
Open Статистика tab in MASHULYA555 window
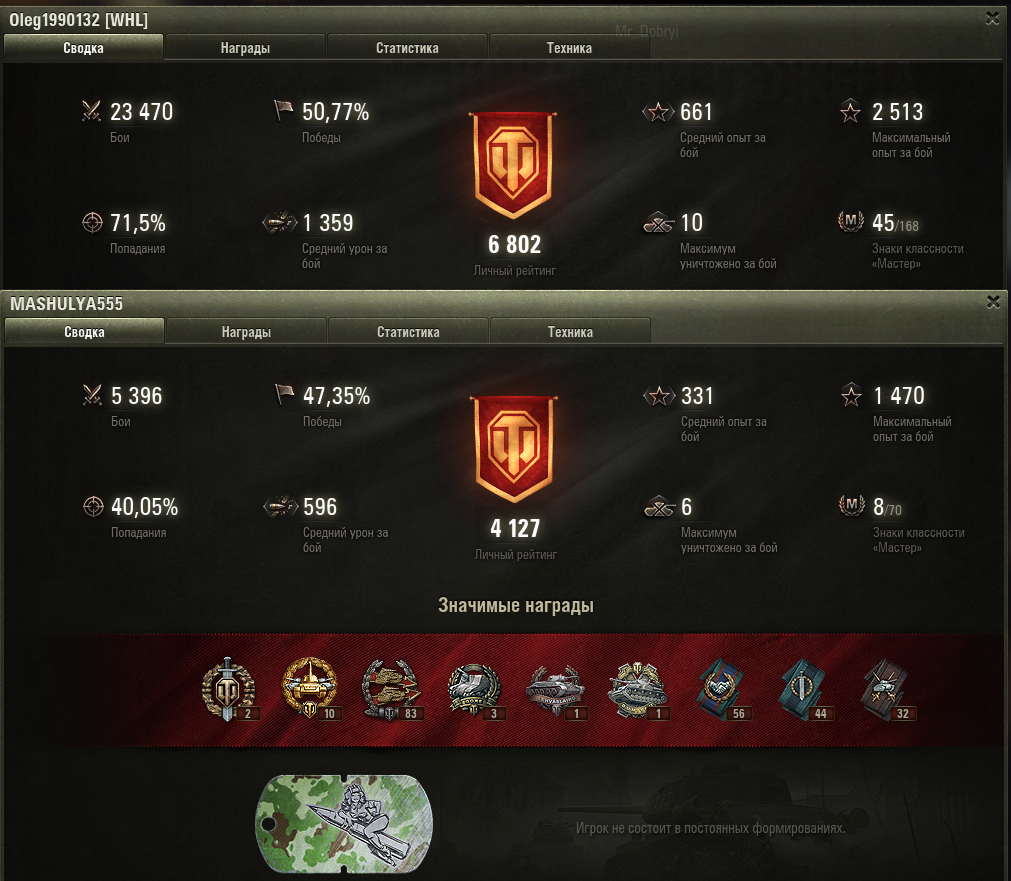408,332
